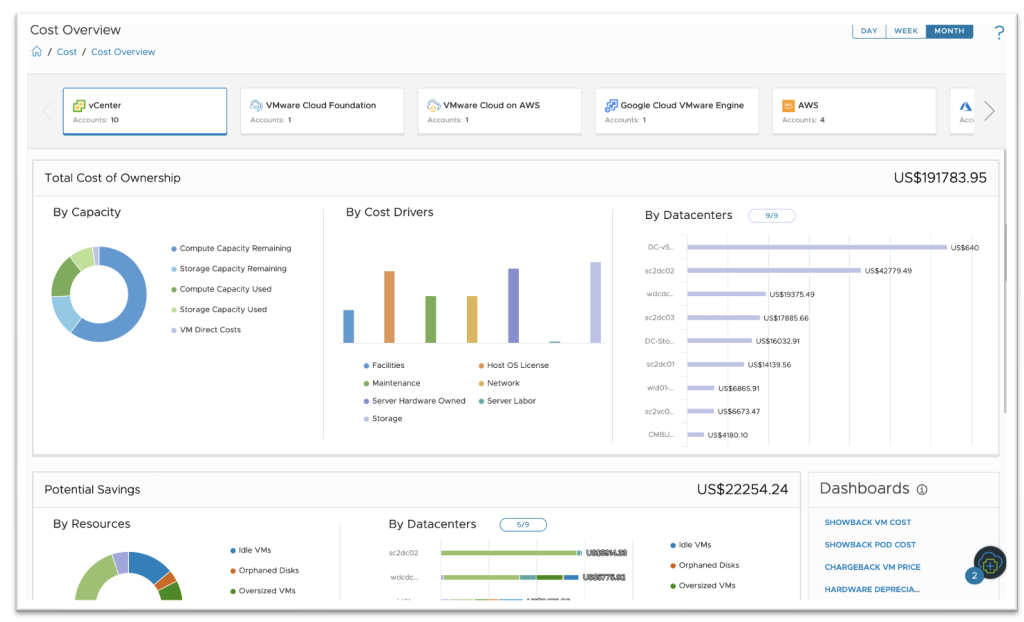This screenshot has height=622, width=1024.
Task: Click the AWS account icon
Action: [788, 105]
